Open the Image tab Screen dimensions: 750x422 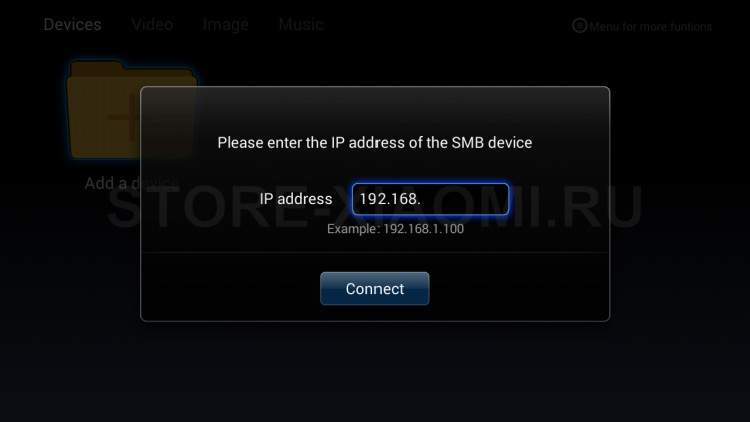point(226,24)
